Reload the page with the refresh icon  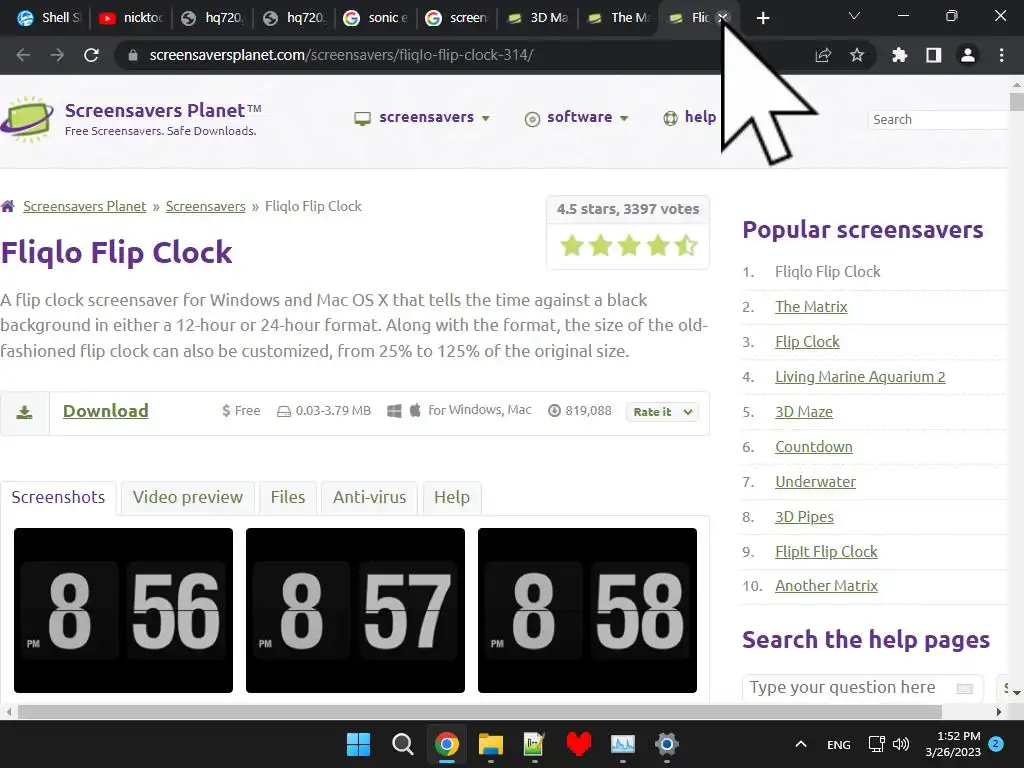click(91, 55)
